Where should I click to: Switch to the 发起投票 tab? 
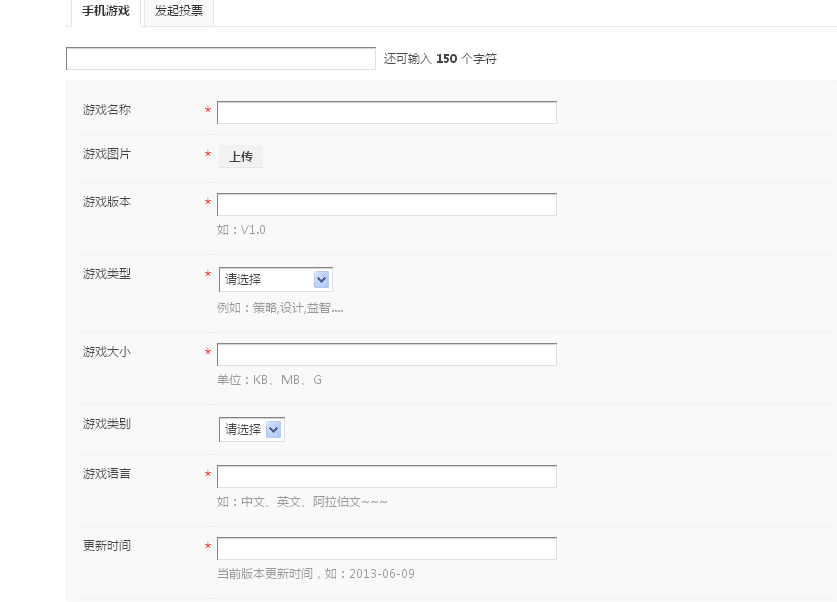178,12
